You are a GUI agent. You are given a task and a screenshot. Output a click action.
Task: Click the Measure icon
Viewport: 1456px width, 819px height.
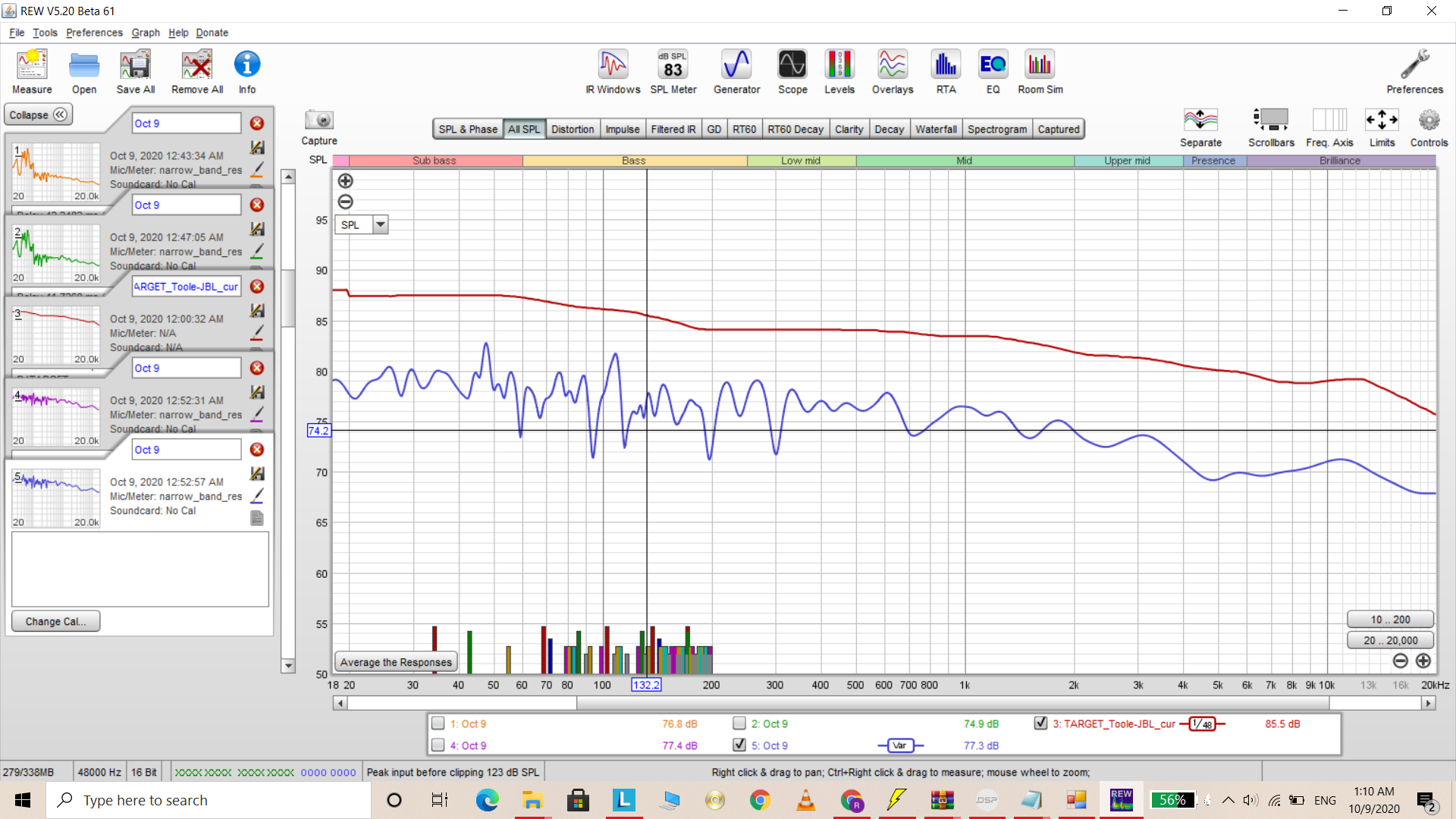coord(32,72)
